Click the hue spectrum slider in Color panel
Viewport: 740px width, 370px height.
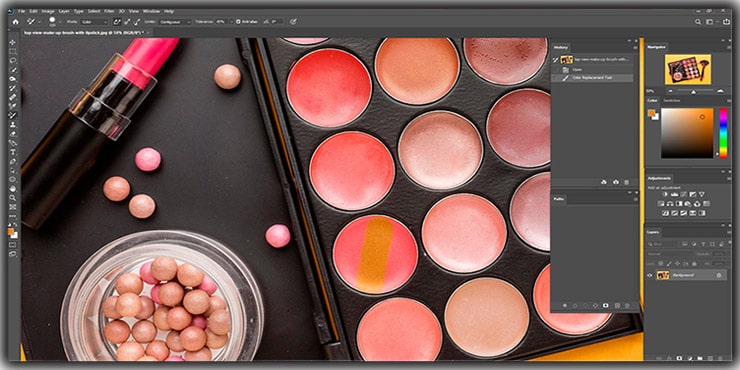(x=723, y=133)
